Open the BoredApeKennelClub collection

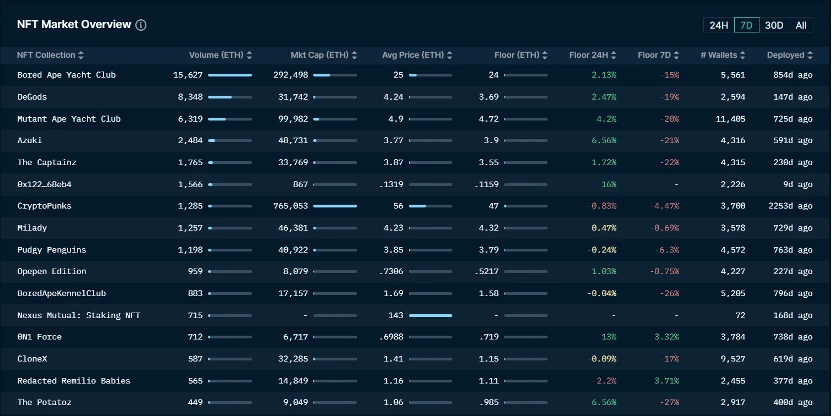62,293
